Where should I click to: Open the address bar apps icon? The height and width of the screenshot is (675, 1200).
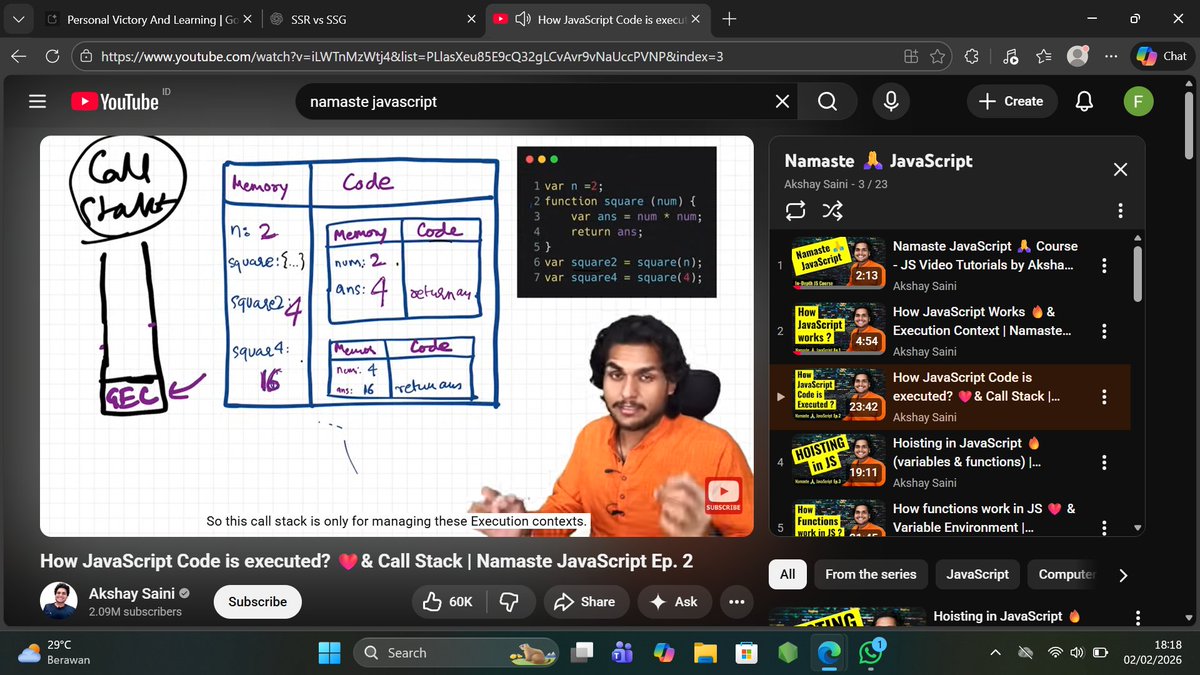pos(911,57)
